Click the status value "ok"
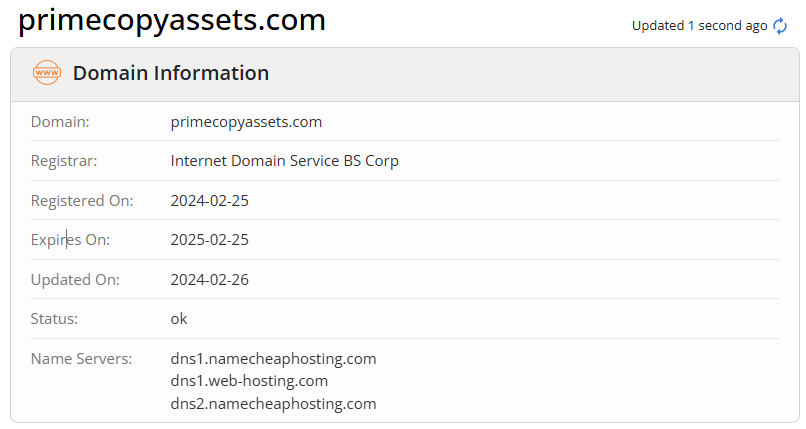 point(179,319)
